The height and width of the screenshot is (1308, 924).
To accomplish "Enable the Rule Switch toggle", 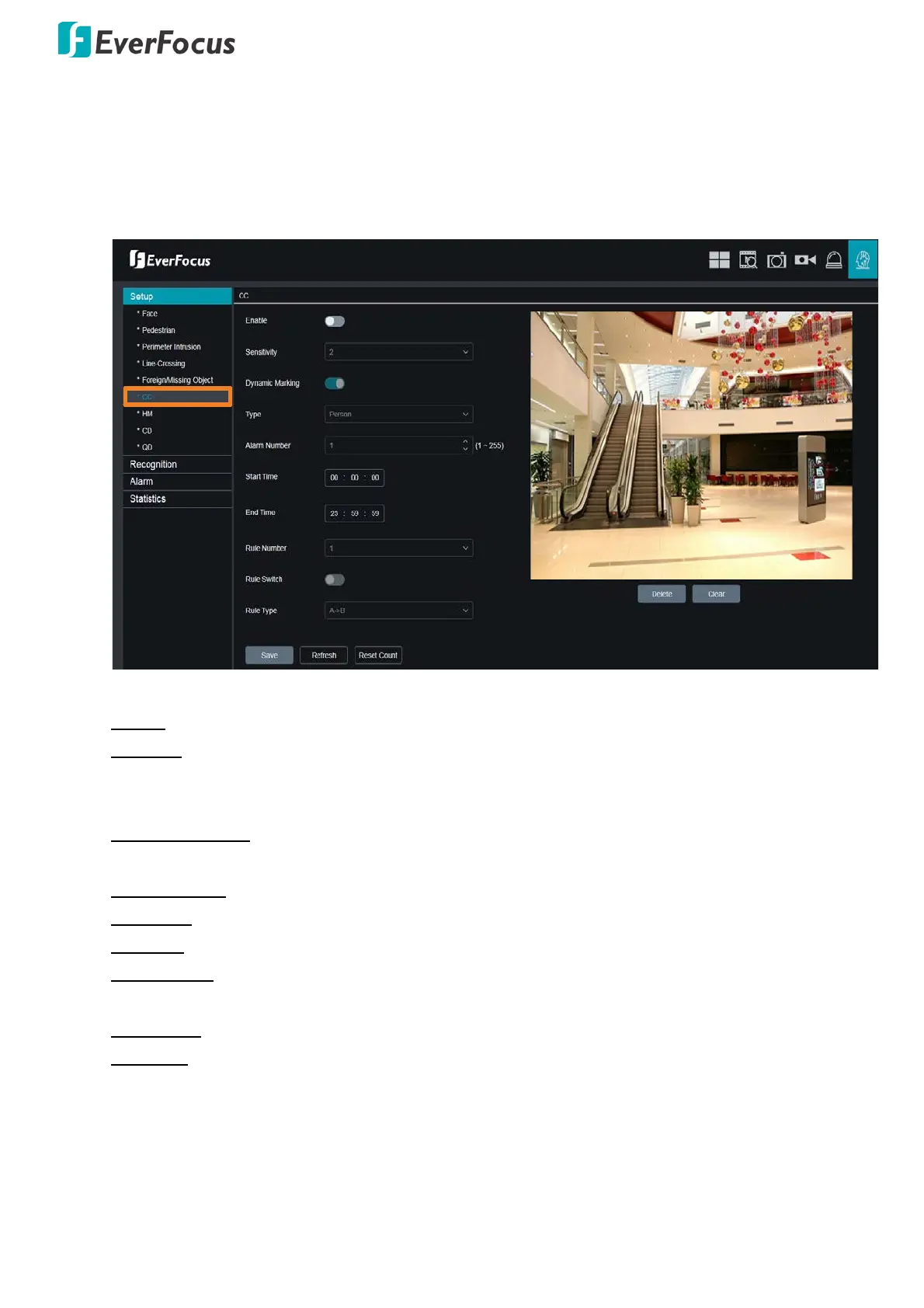I will 335,580.
